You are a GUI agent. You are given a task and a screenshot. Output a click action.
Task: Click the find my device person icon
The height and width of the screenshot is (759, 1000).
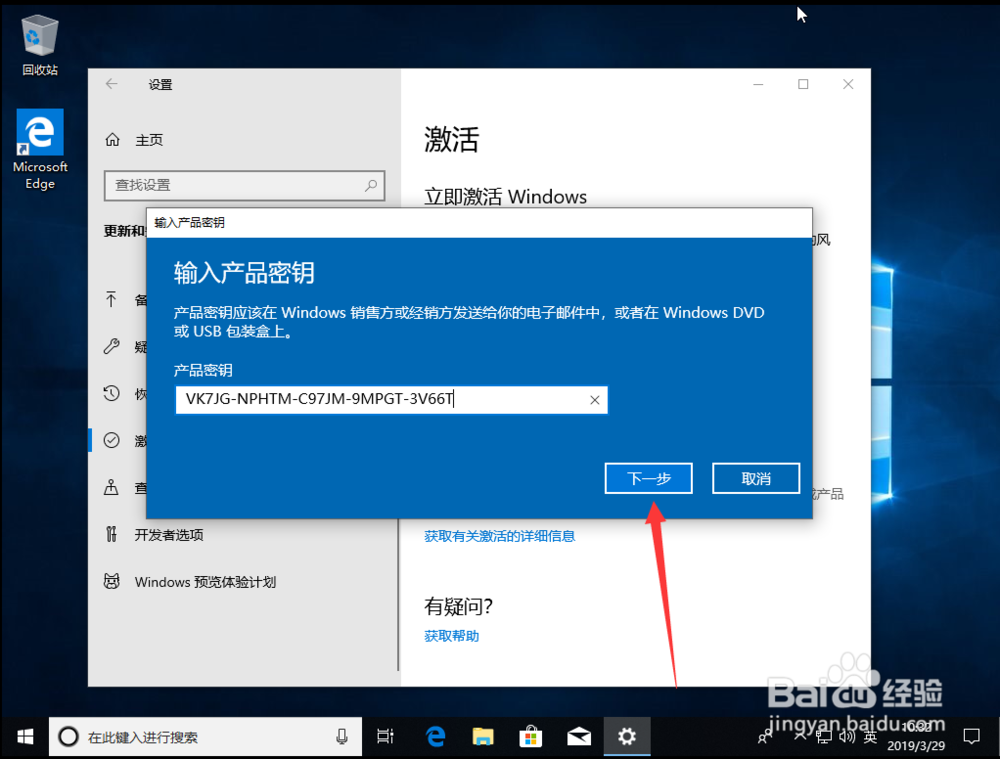pos(112,487)
